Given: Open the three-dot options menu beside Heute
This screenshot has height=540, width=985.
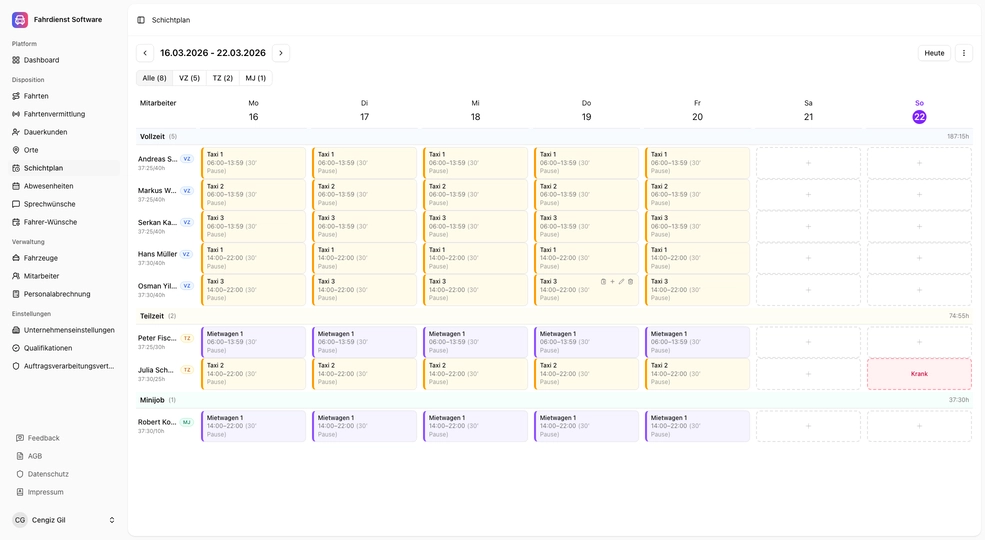Looking at the screenshot, I should point(964,53).
